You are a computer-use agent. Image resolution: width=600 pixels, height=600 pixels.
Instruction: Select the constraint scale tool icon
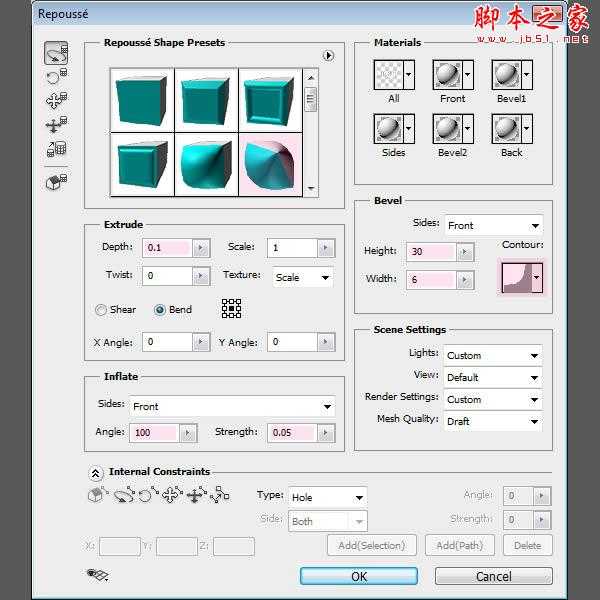pos(220,495)
